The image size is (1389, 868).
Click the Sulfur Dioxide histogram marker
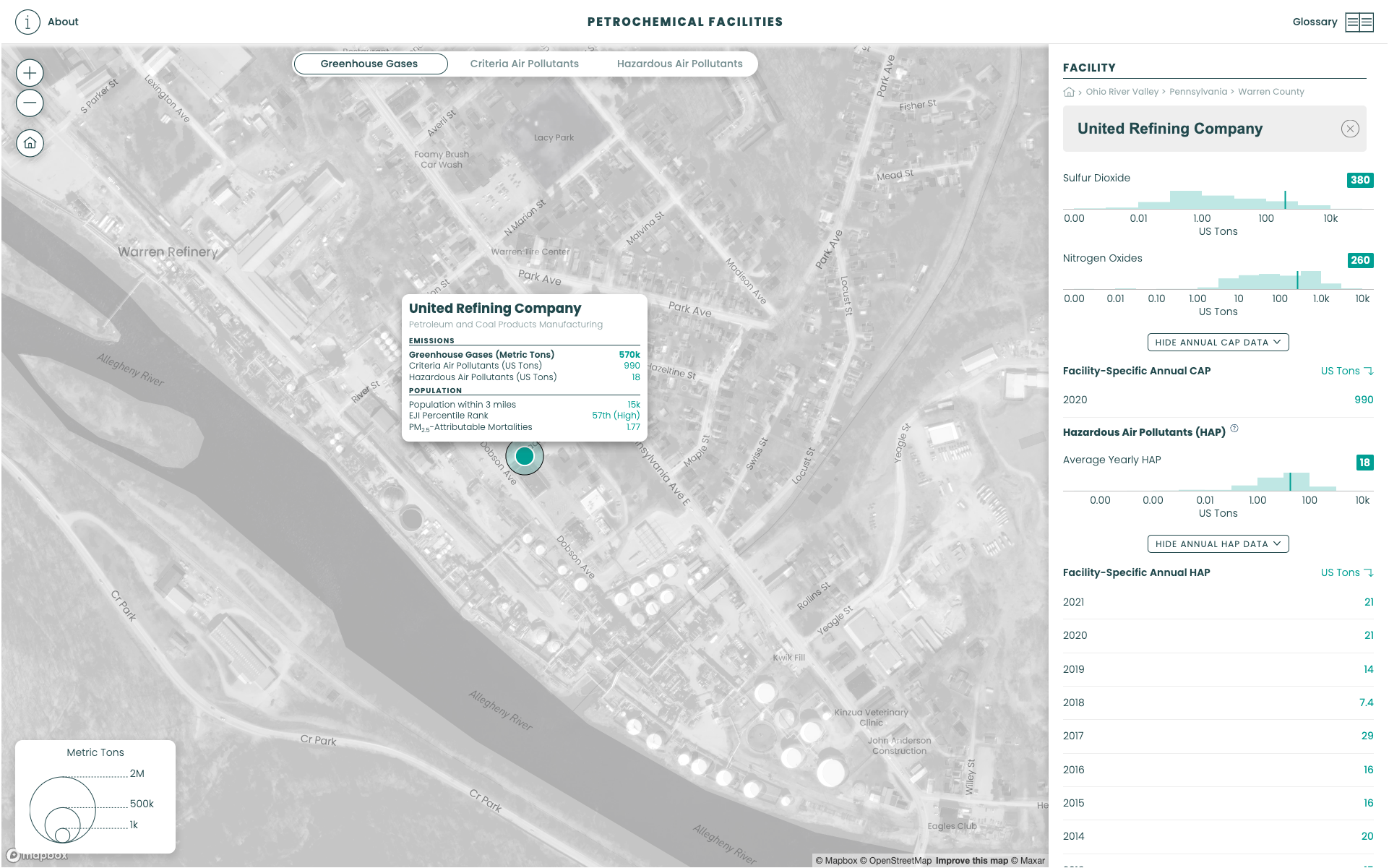[x=1285, y=200]
